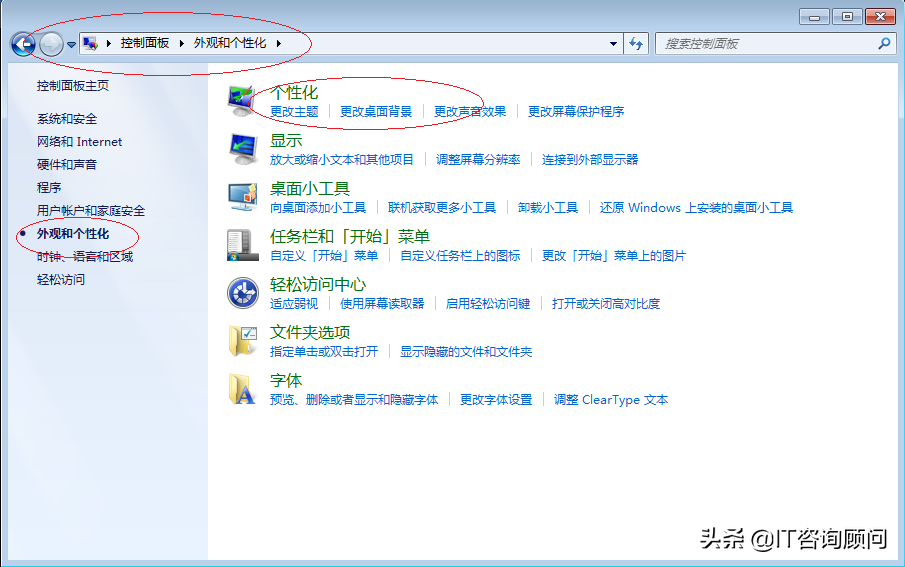Expand the arrow before 控制面板 breadcrumb
905x567 pixels.
tap(109, 43)
